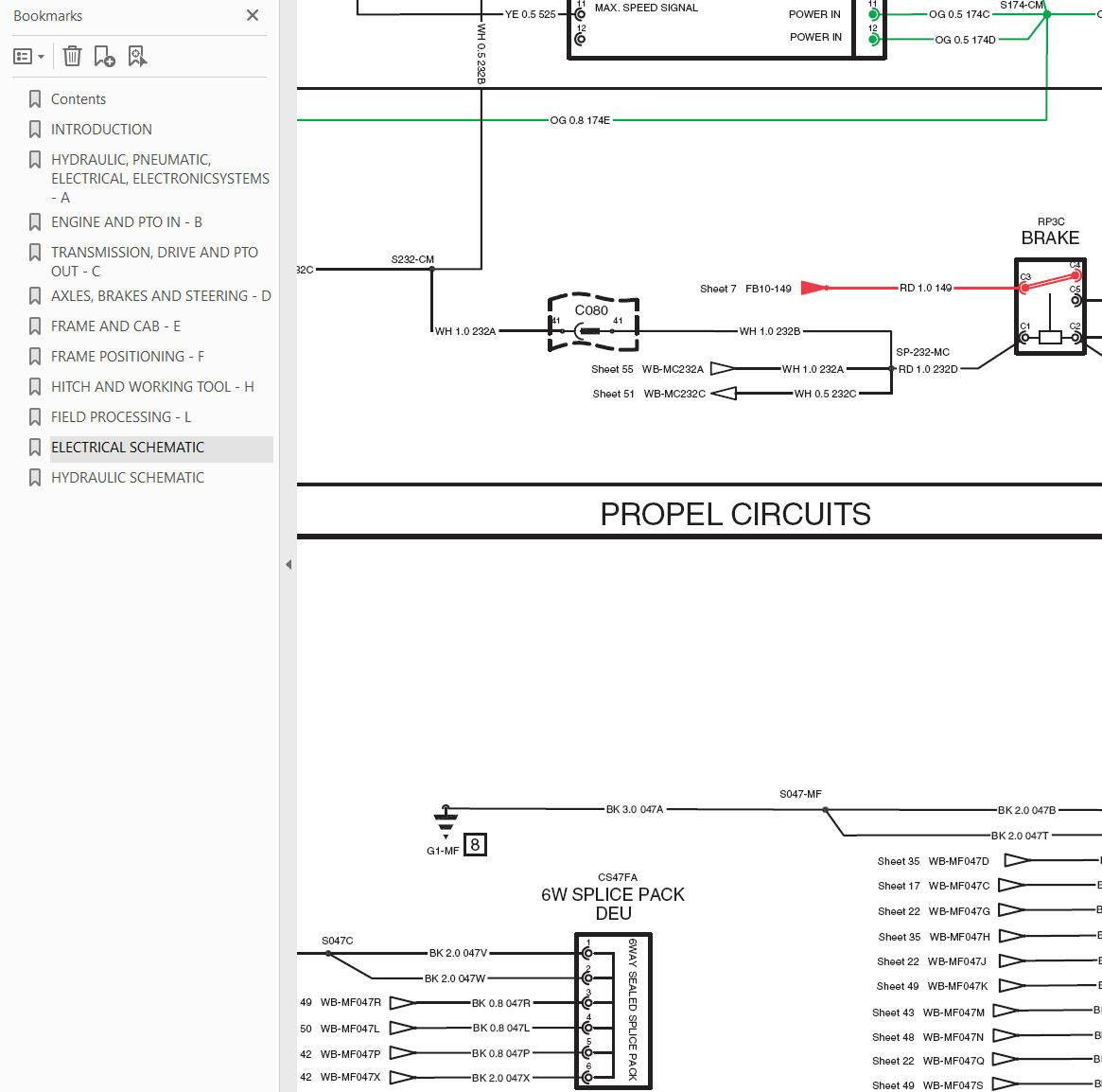
Task: Open the HYDRAULIC SCHEMATIC bookmark
Action: point(127,478)
